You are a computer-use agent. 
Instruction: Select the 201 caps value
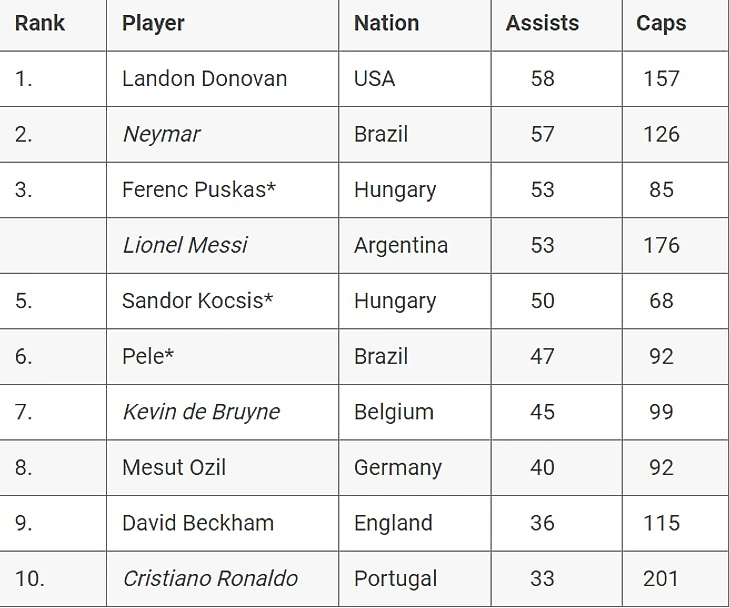[x=661, y=578]
